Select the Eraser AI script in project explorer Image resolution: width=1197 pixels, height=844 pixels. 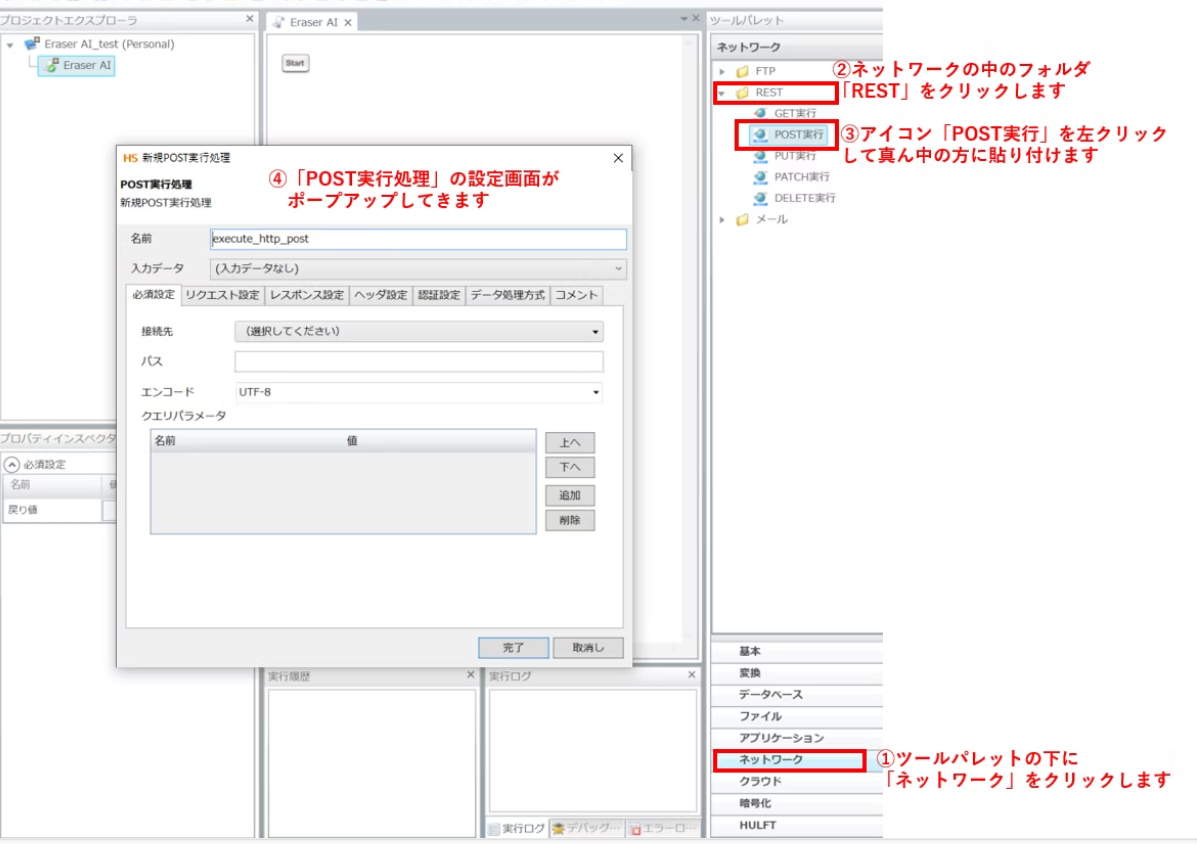tap(77, 66)
